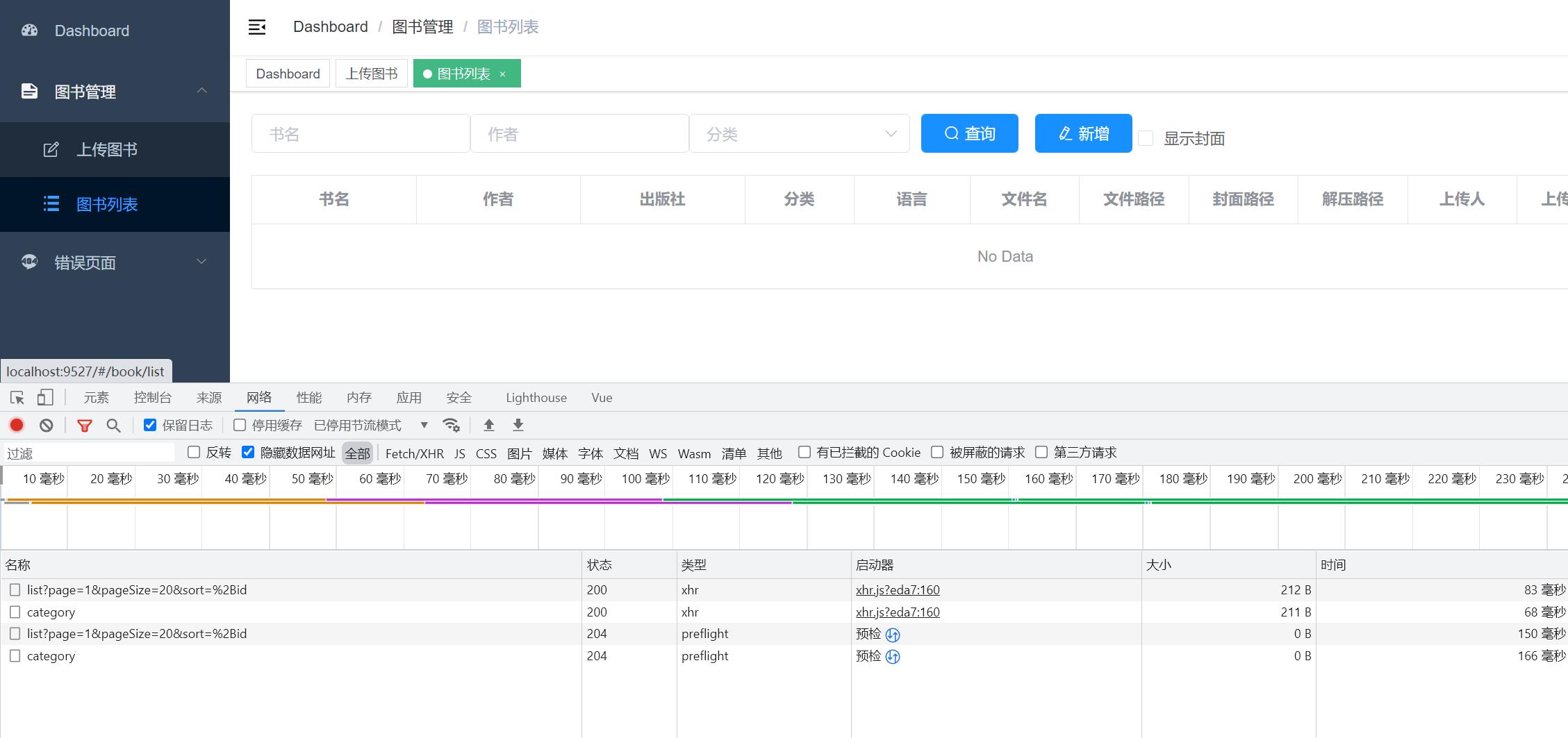This screenshot has width=1568, height=738.
Task: Sort requests by 状态 column header
Action: 629,564
